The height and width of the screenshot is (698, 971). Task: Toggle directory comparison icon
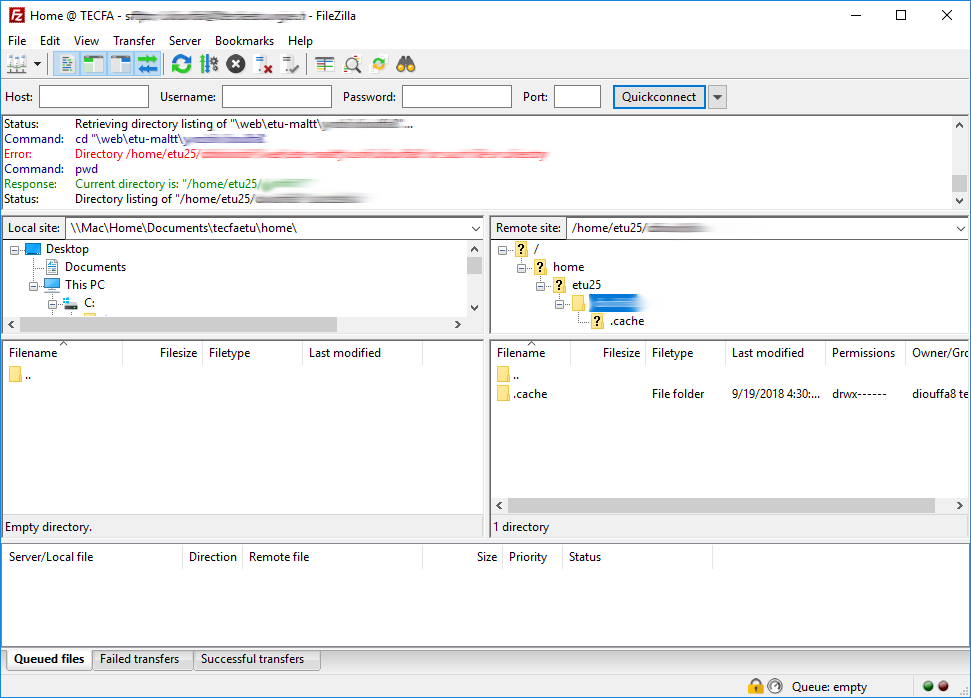point(352,64)
